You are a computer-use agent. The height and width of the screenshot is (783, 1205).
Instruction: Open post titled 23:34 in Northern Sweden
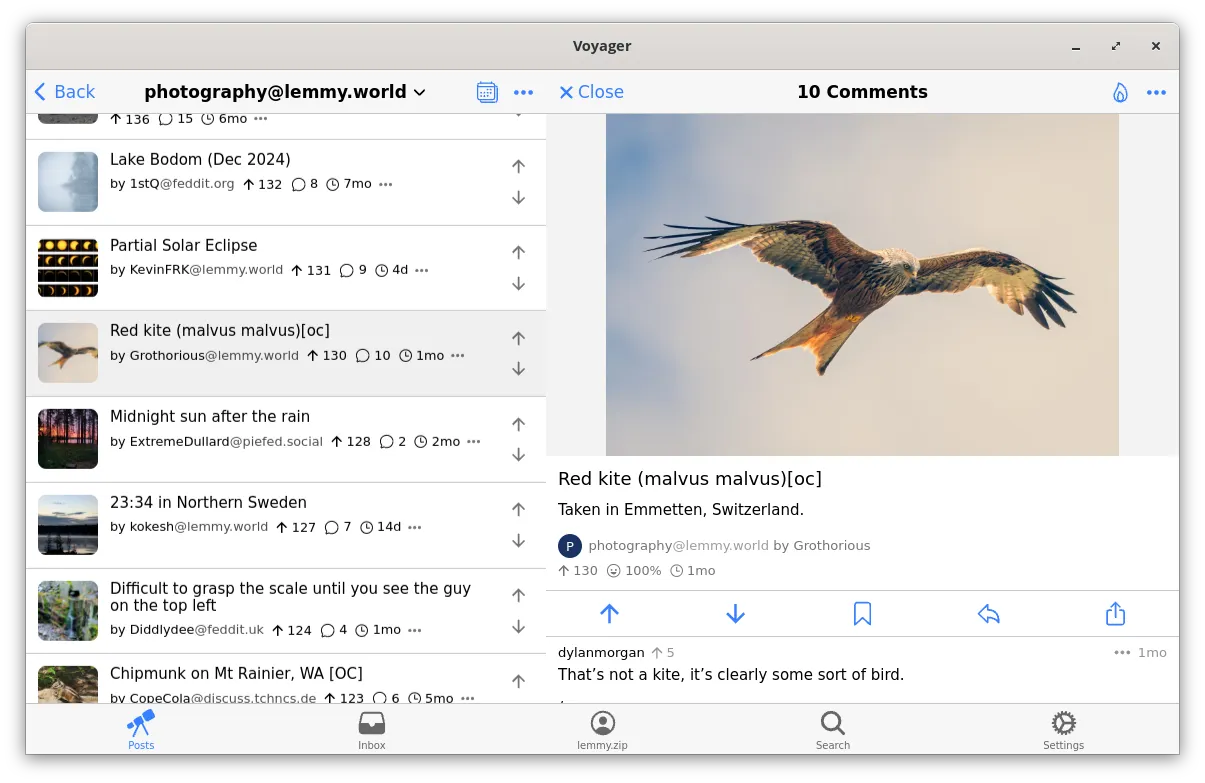point(208,502)
